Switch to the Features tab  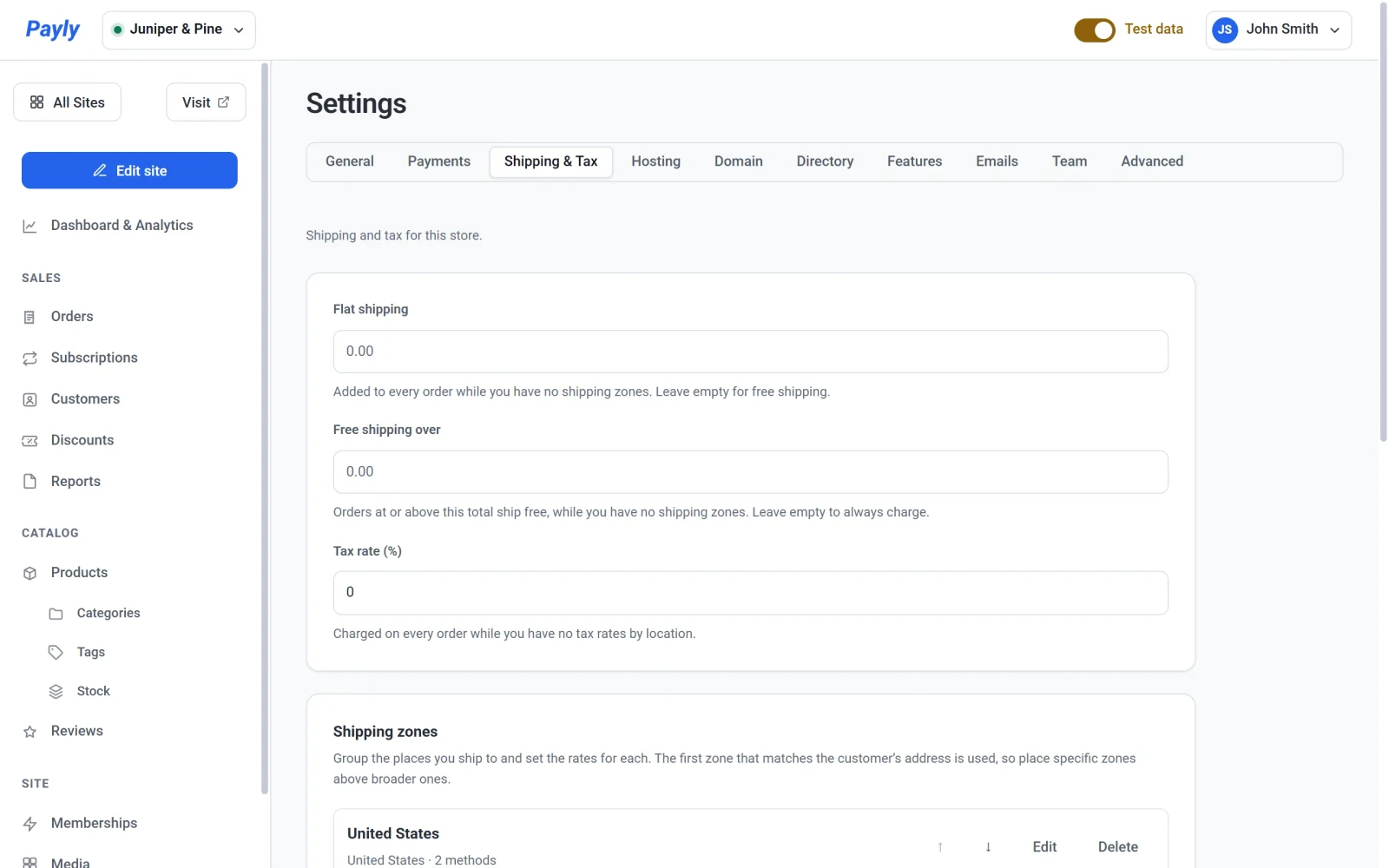click(914, 161)
